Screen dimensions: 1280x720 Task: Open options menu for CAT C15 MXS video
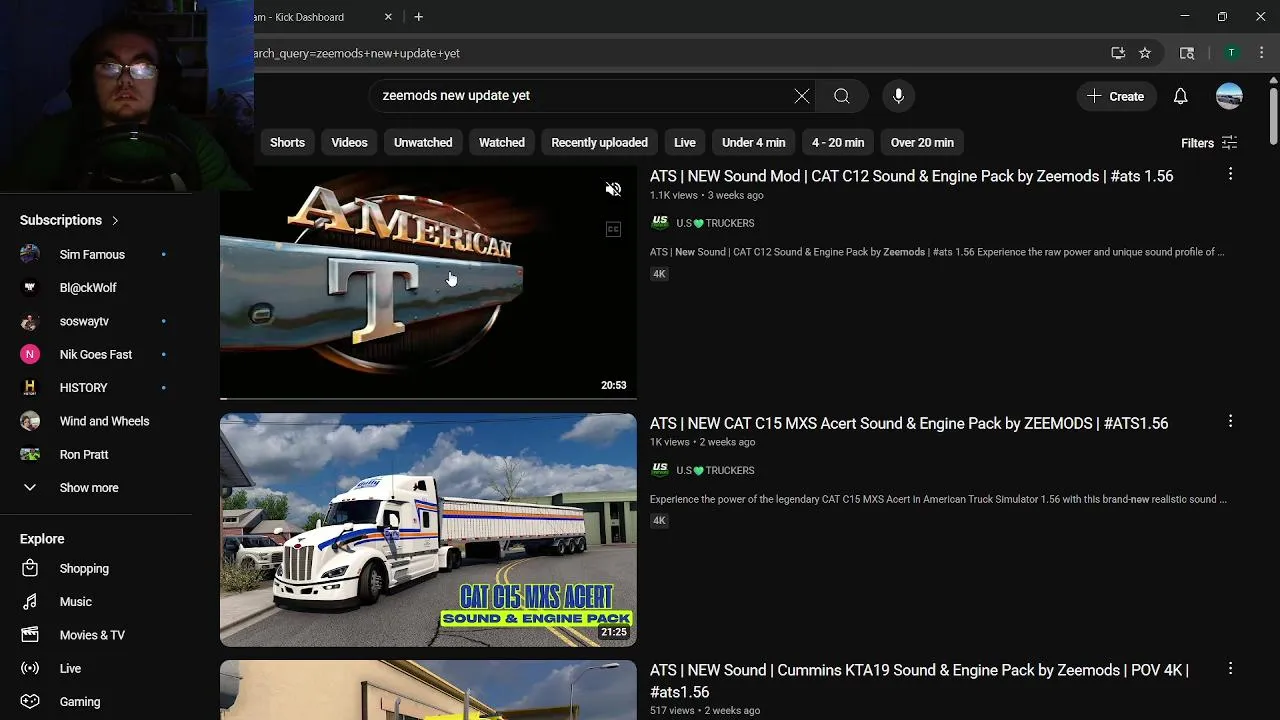coord(1230,421)
